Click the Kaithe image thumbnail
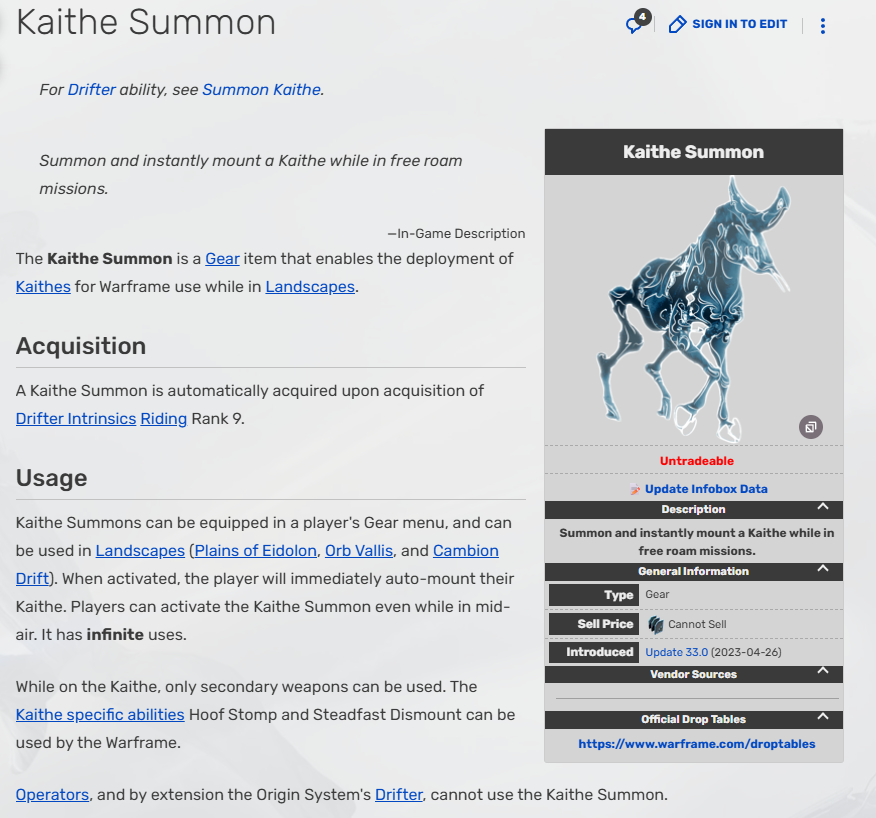Screen dimensions: 876x818 693,310
